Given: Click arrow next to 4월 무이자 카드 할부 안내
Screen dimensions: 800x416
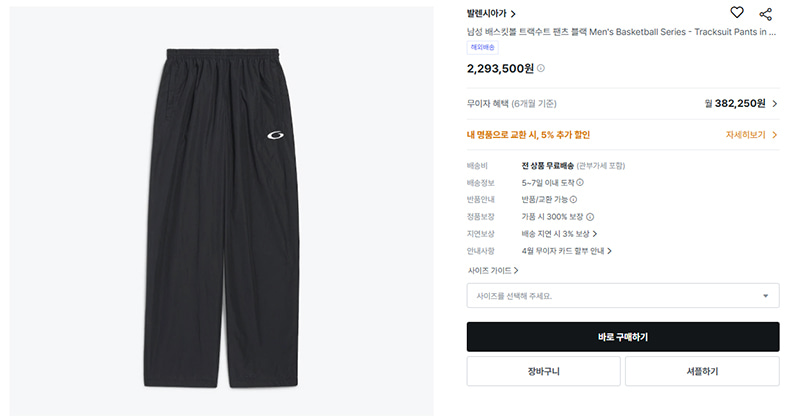Looking at the screenshot, I should tap(609, 251).
